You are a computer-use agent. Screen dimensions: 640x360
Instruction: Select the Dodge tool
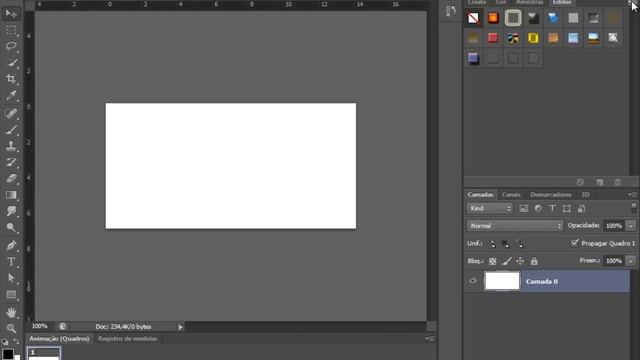pos(11,228)
